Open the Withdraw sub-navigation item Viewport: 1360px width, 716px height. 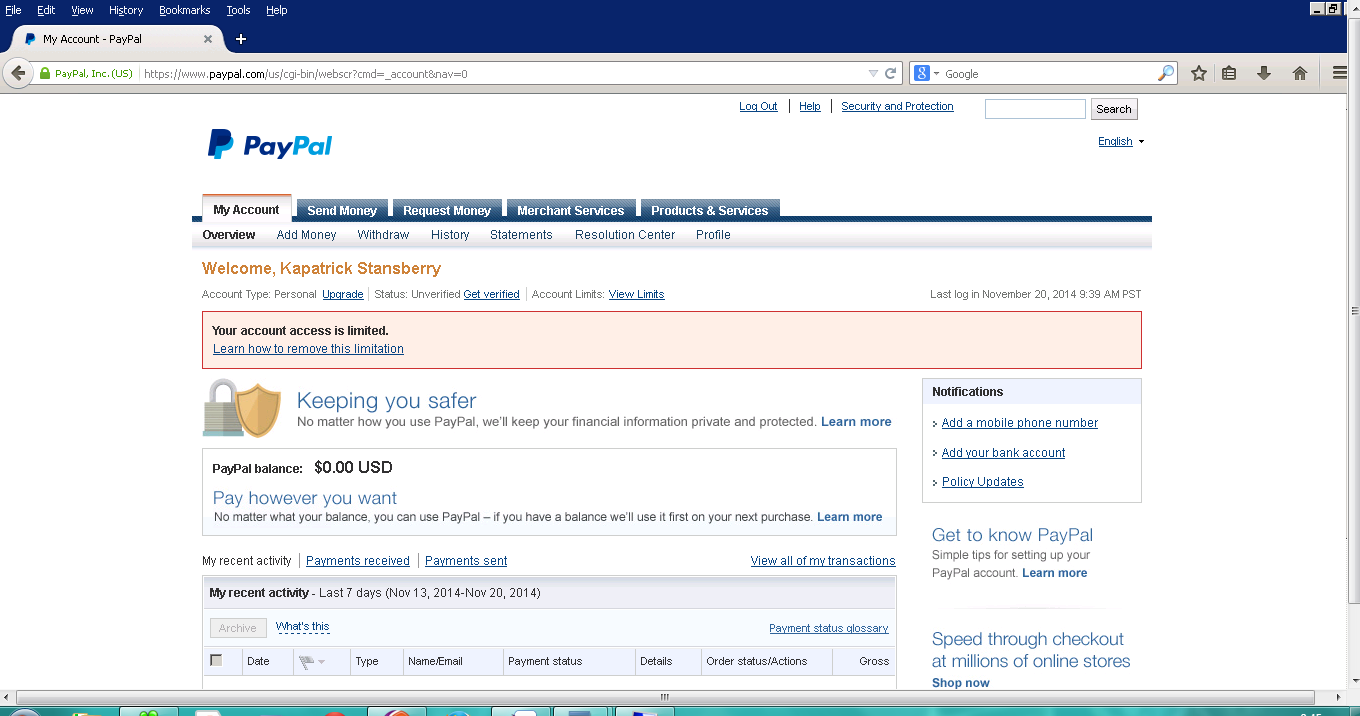pos(383,235)
